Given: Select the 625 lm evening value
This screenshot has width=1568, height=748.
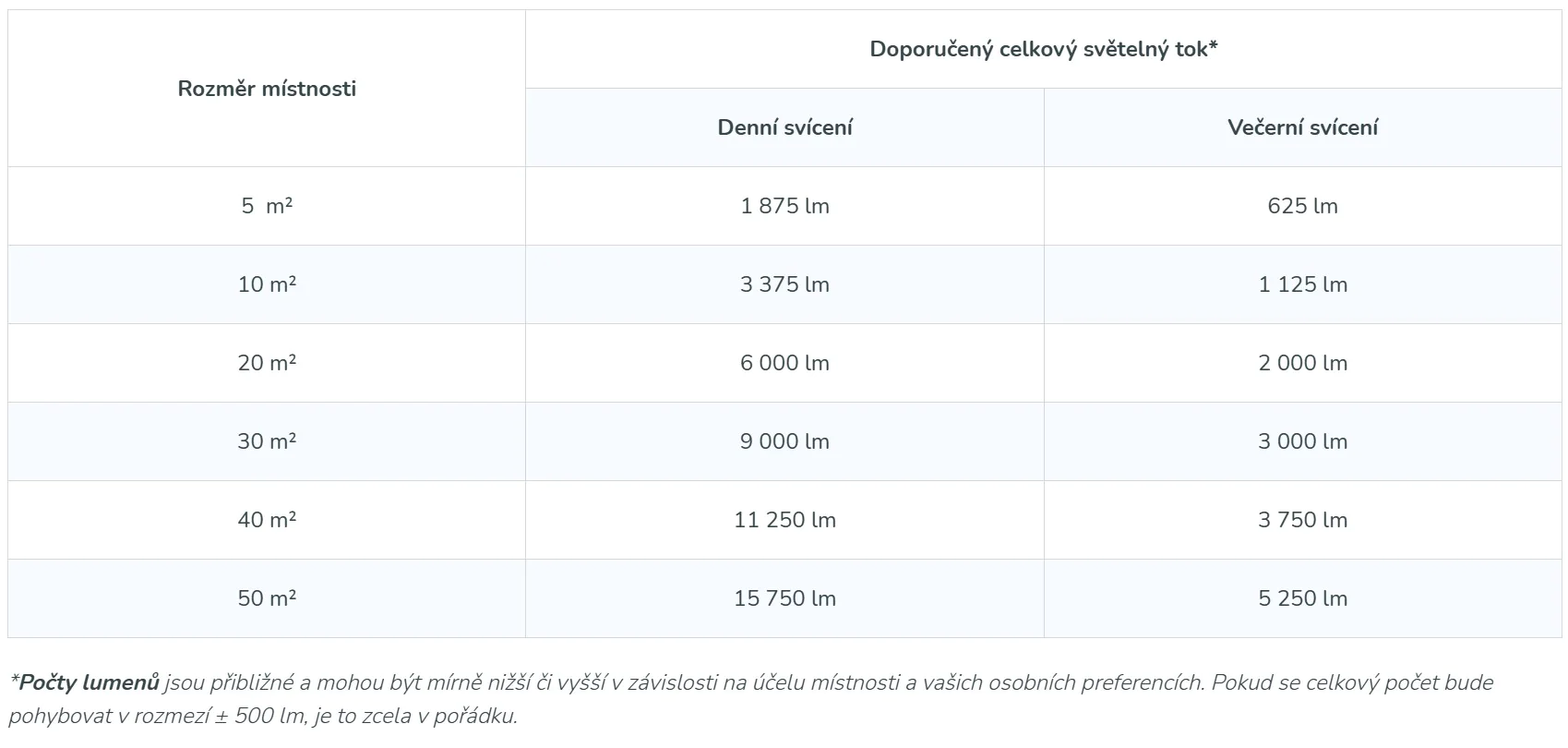Looking at the screenshot, I should coord(1302,206).
